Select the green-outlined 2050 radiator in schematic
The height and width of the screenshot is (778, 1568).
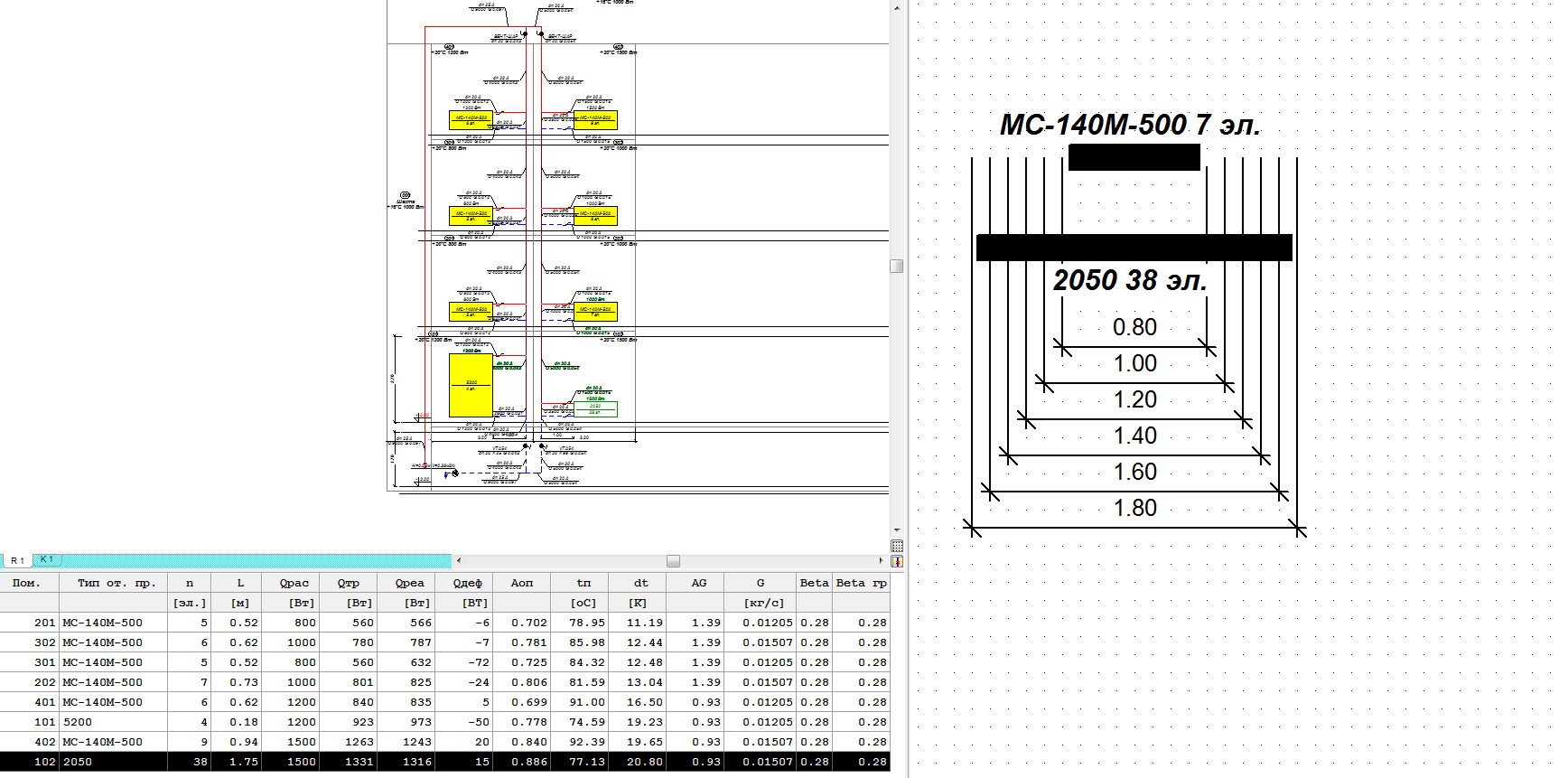pyautogui.click(x=595, y=408)
